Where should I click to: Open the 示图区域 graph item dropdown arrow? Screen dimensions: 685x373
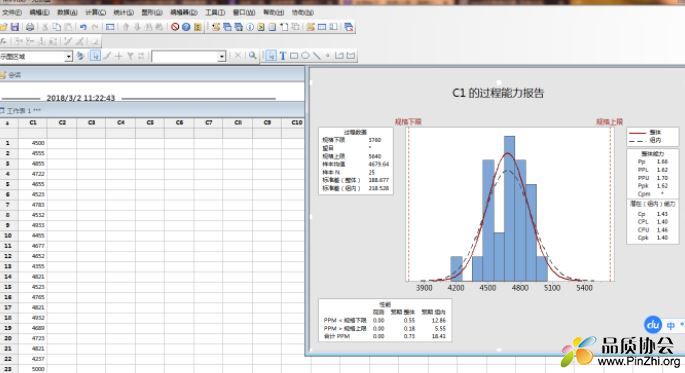point(68,57)
